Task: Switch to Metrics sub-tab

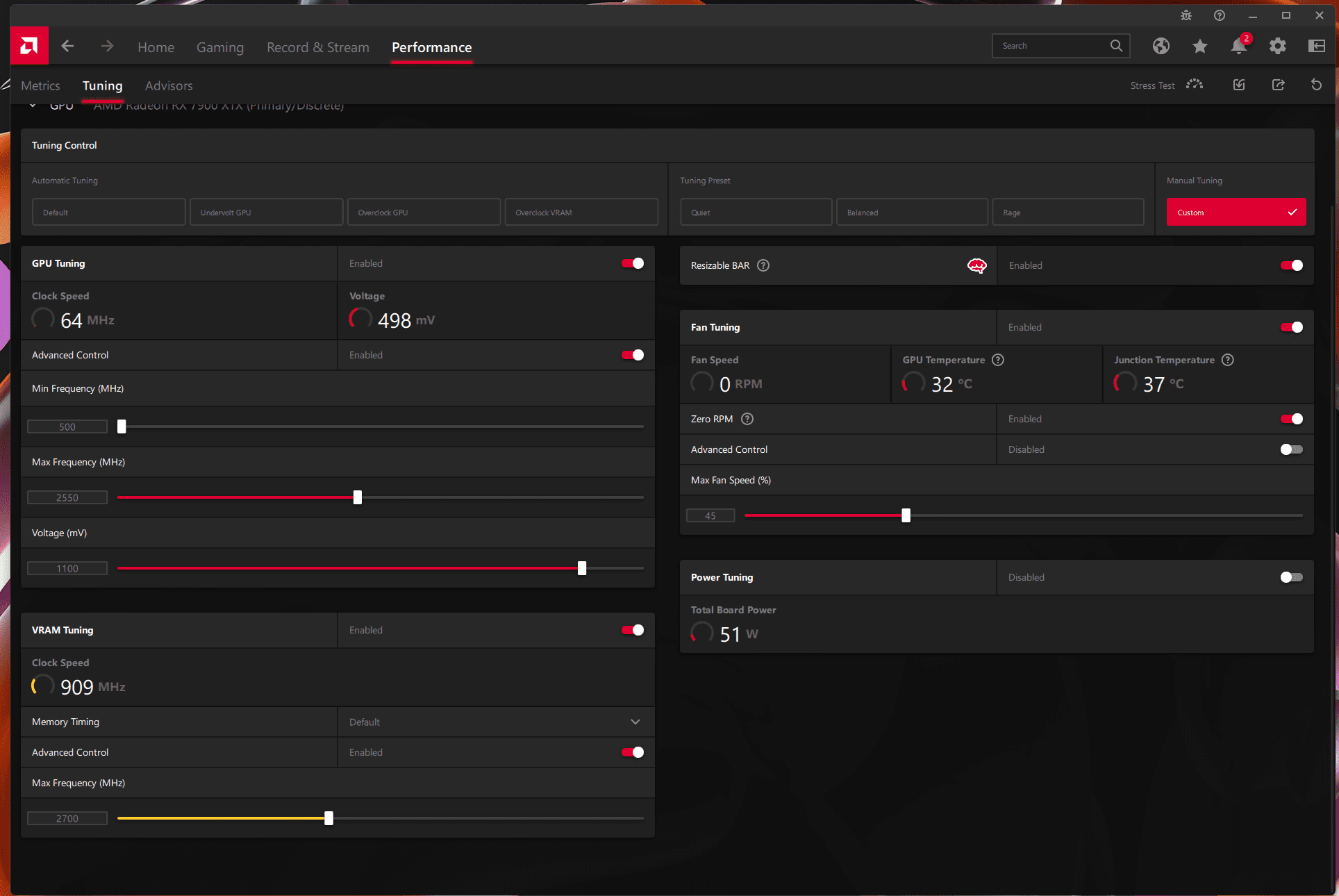Action: click(x=40, y=85)
